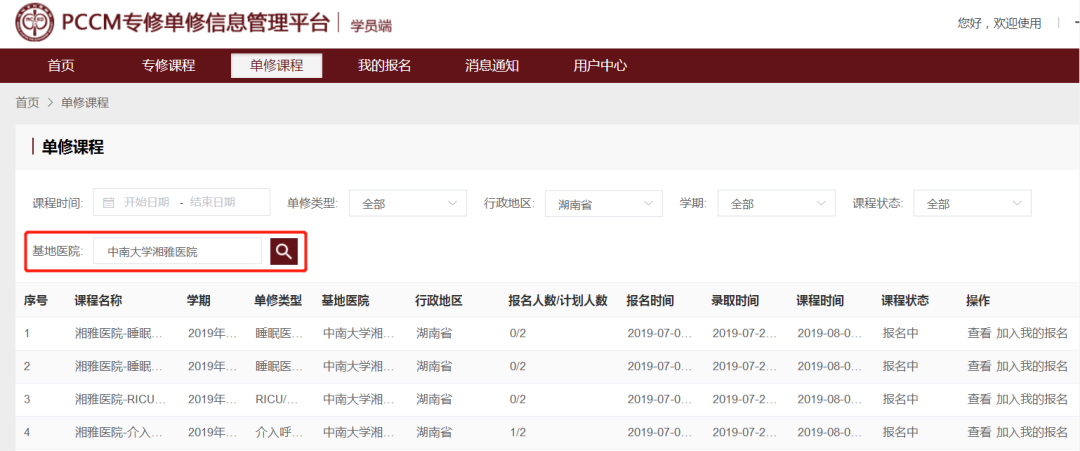
Task: Click the 首页 breadcrumb link
Action: click(28, 103)
